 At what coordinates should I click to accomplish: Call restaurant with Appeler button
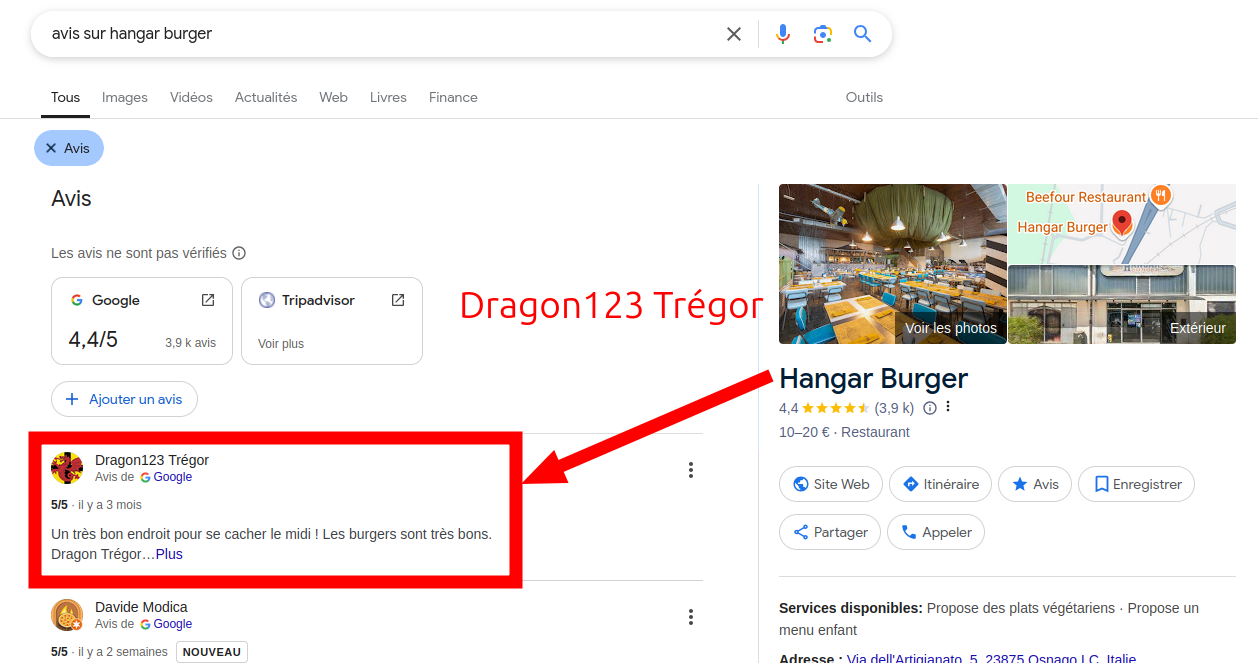[x=936, y=532]
